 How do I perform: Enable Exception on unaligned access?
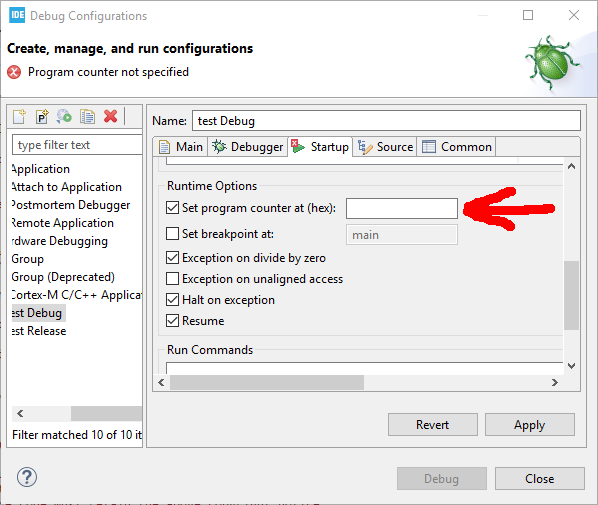(x=172, y=279)
